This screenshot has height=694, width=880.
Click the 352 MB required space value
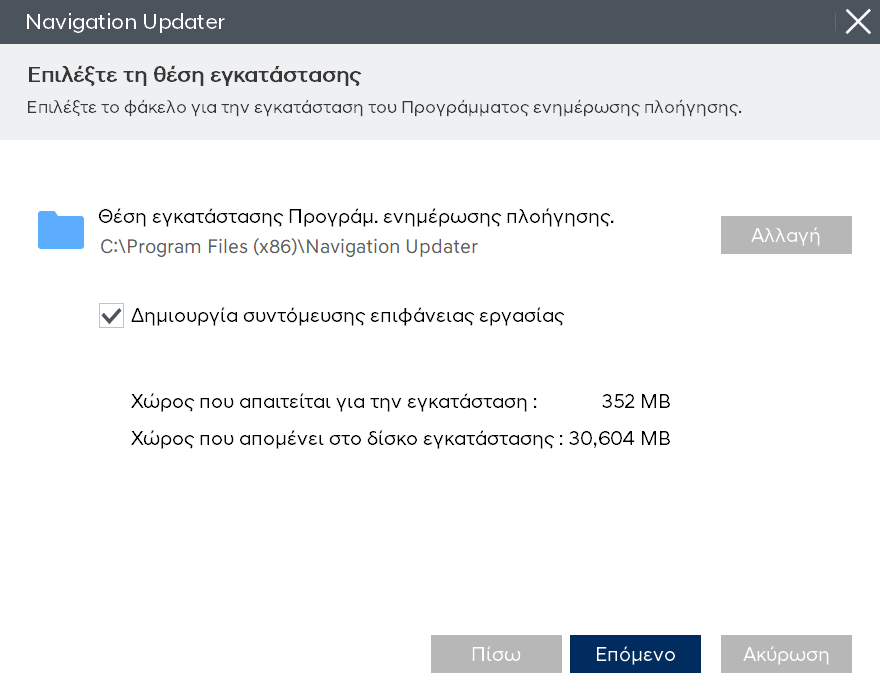[636, 402]
